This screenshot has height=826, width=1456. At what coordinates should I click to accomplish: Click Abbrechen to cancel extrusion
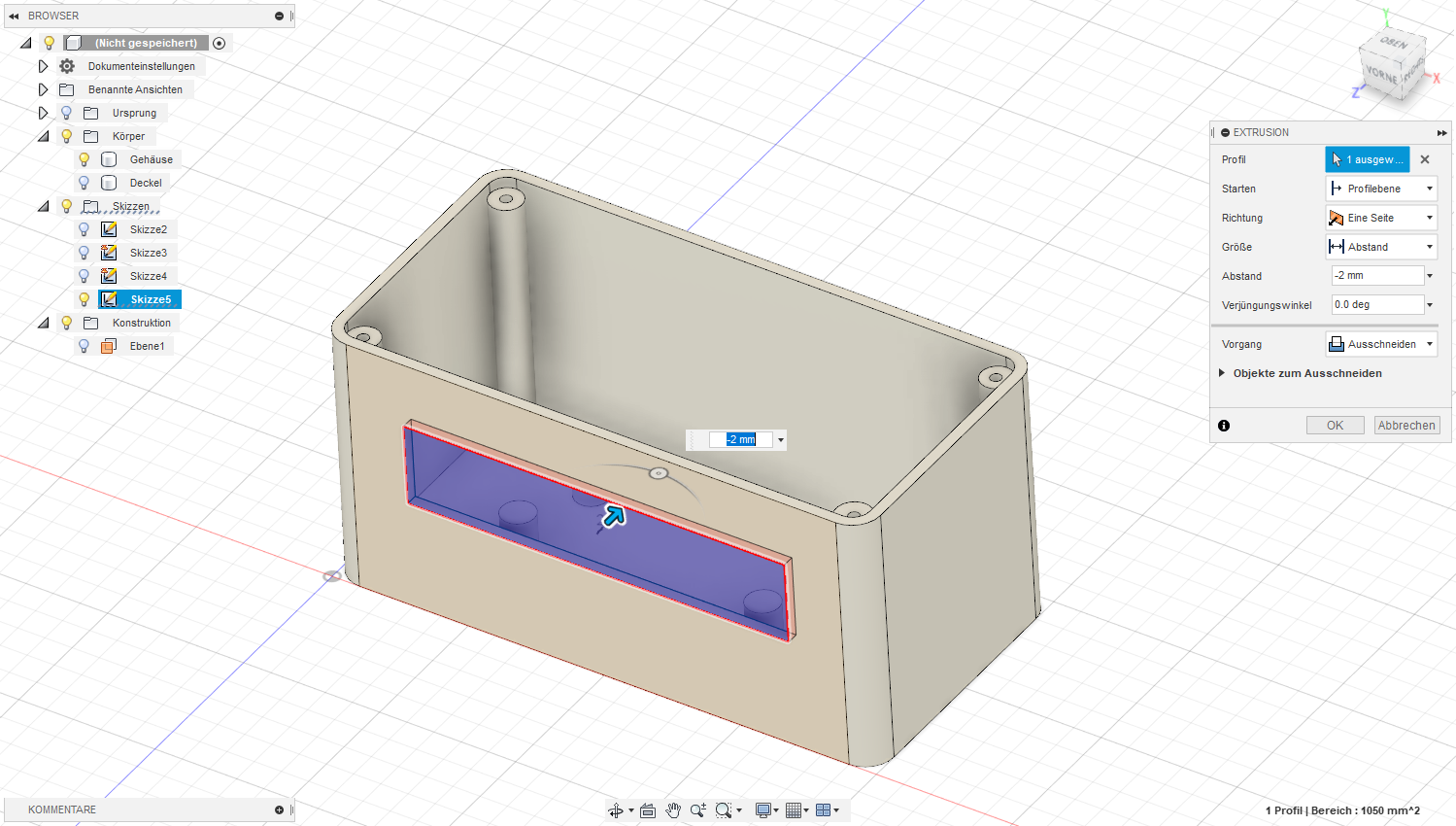(x=1406, y=426)
